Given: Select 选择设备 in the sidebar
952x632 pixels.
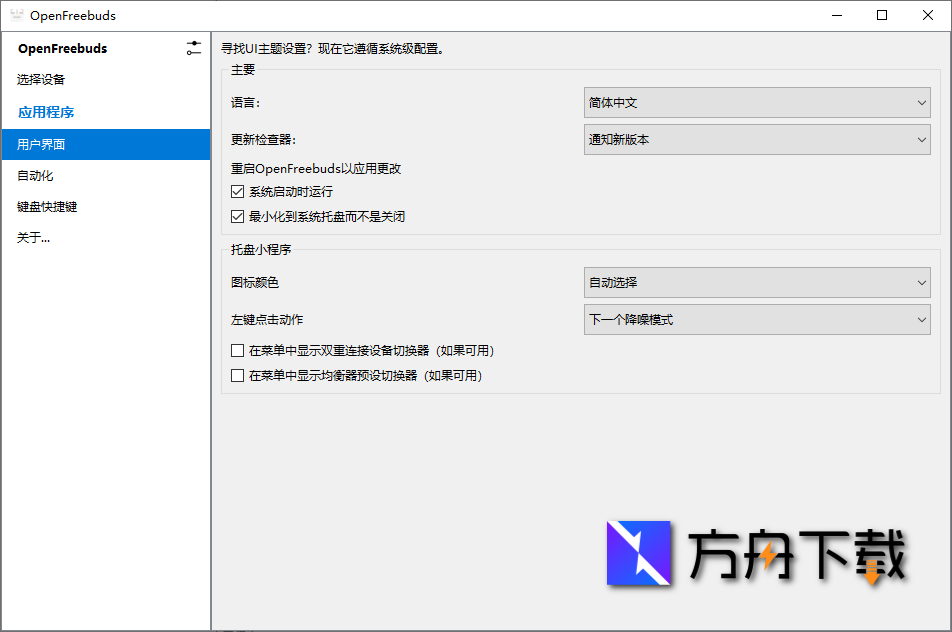Looking at the screenshot, I should [42, 79].
